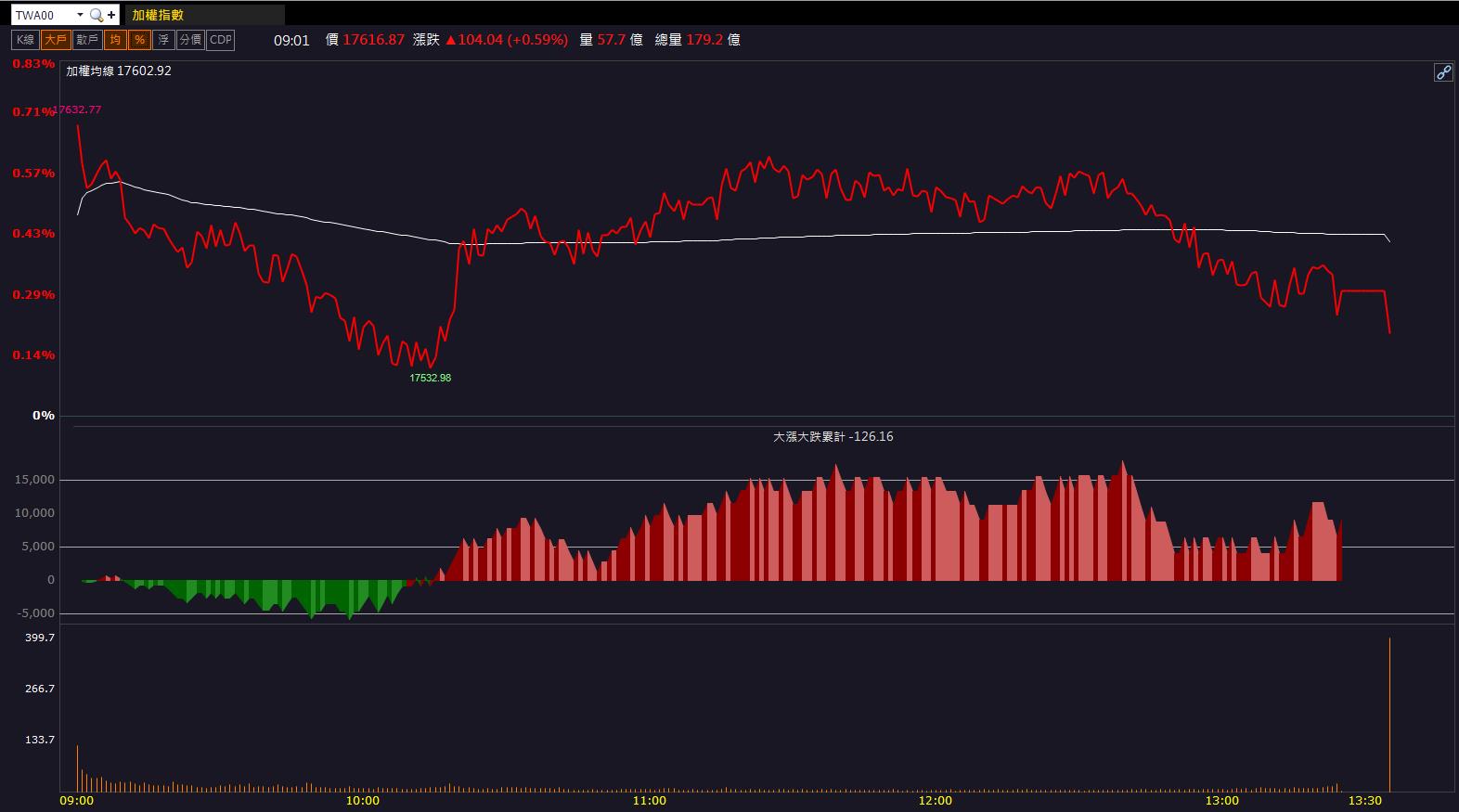This screenshot has width=1459, height=812.
Task: Toggle the 散戶 retail indicator
Action: tap(87, 40)
